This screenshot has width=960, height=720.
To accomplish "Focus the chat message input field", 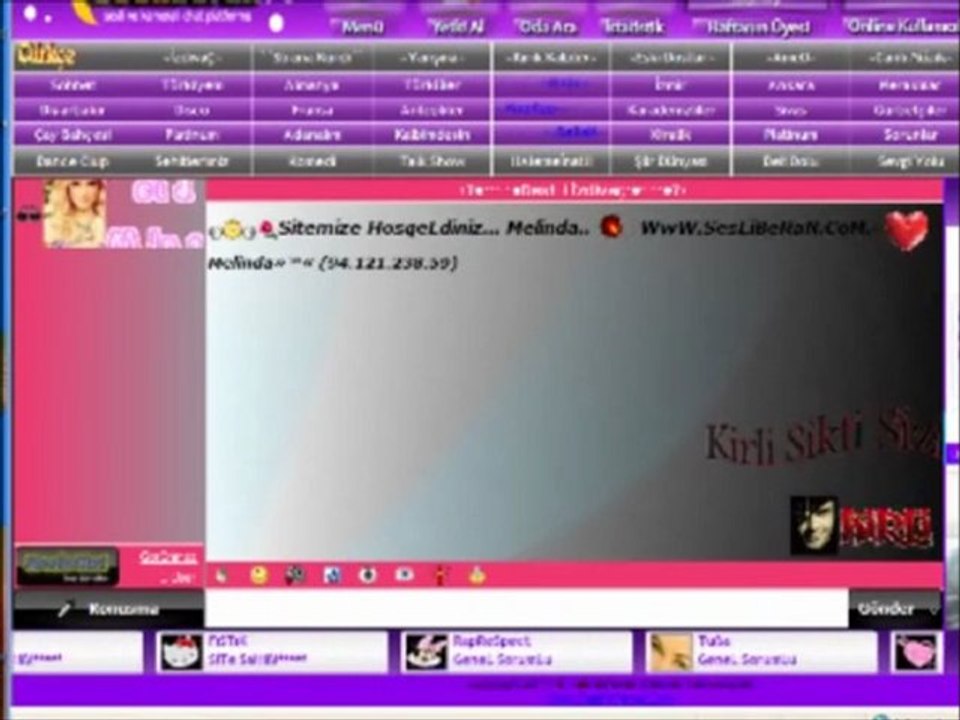I will (527, 609).
